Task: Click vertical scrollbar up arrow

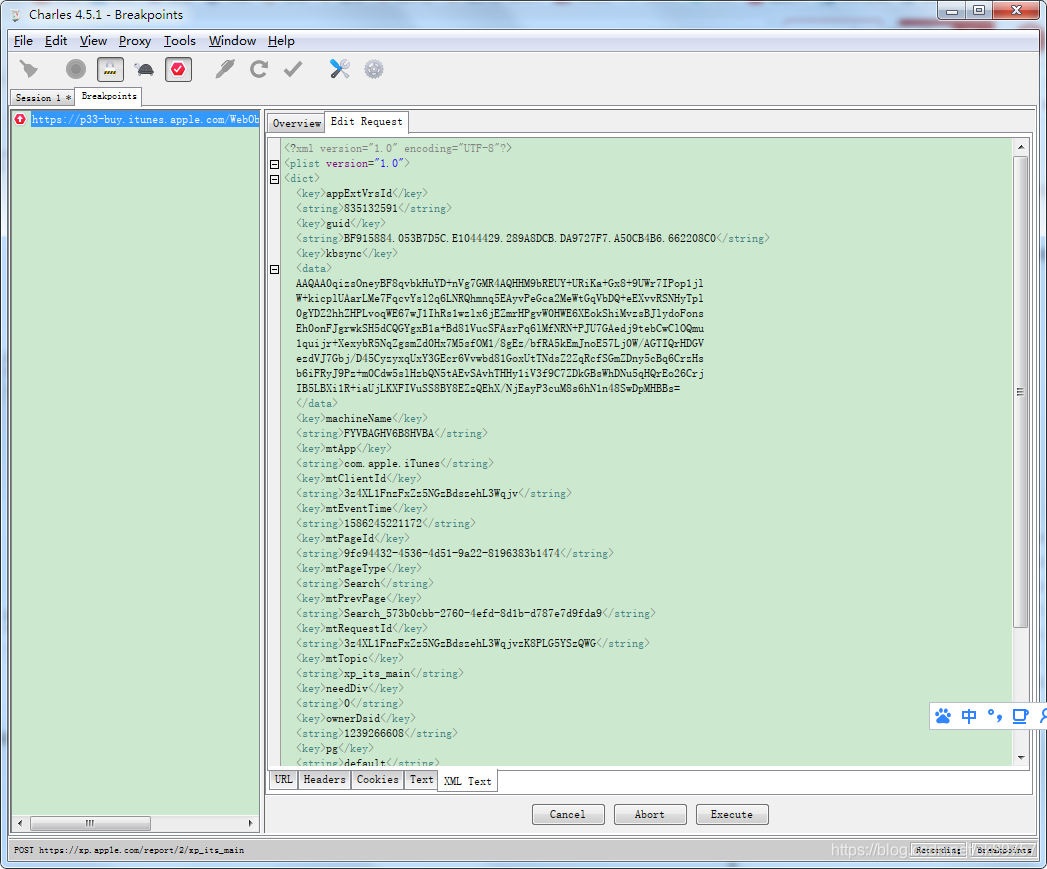Action: [1020, 147]
